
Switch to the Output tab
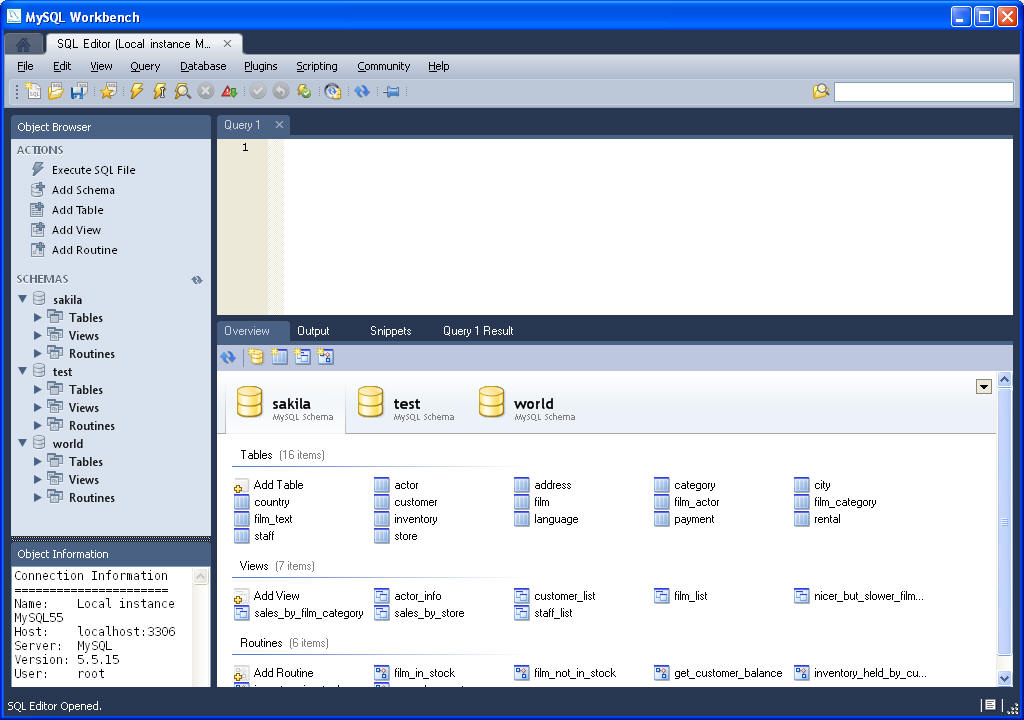[x=313, y=331]
